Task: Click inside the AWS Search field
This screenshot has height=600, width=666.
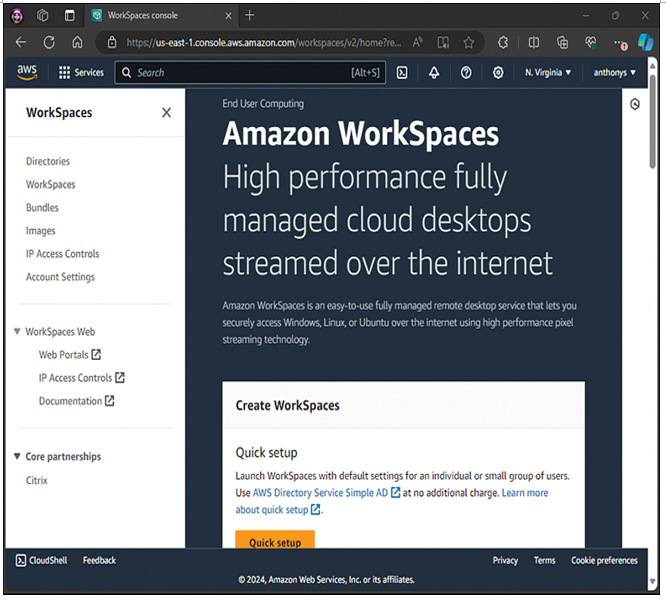Action: click(250, 73)
